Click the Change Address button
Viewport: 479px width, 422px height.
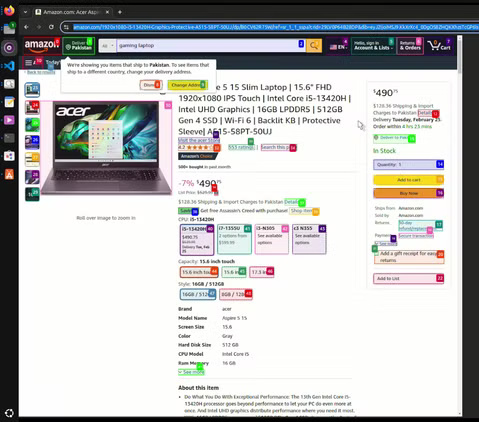(188, 85)
